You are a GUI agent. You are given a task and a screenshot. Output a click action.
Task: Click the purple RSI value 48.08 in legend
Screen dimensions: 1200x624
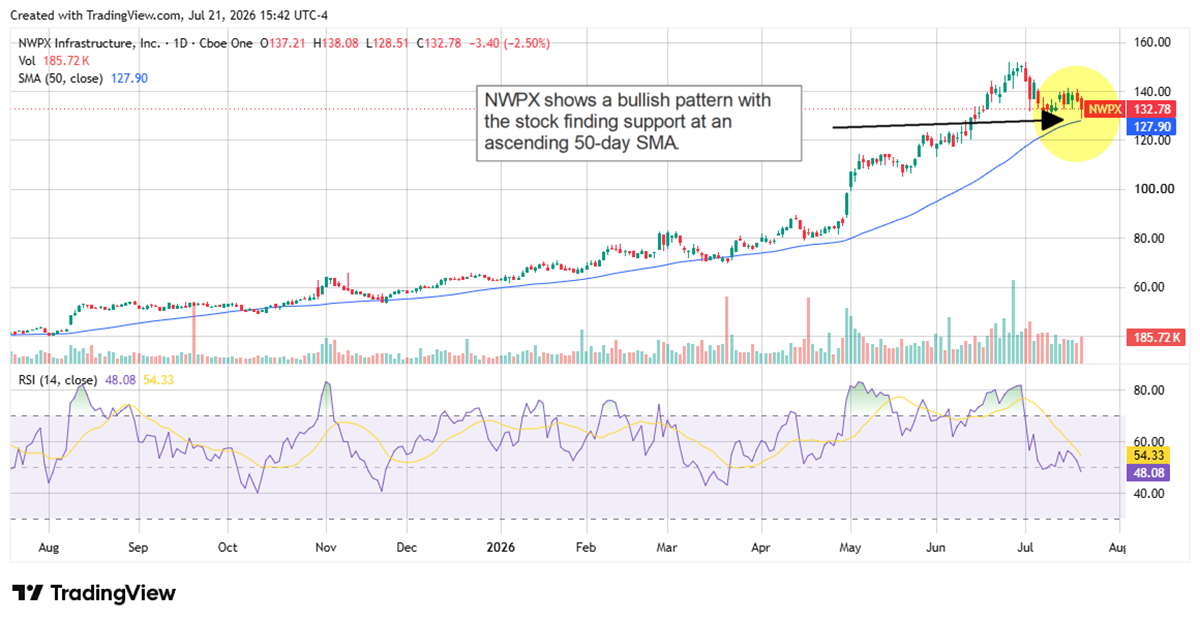pyautogui.click(x=118, y=379)
